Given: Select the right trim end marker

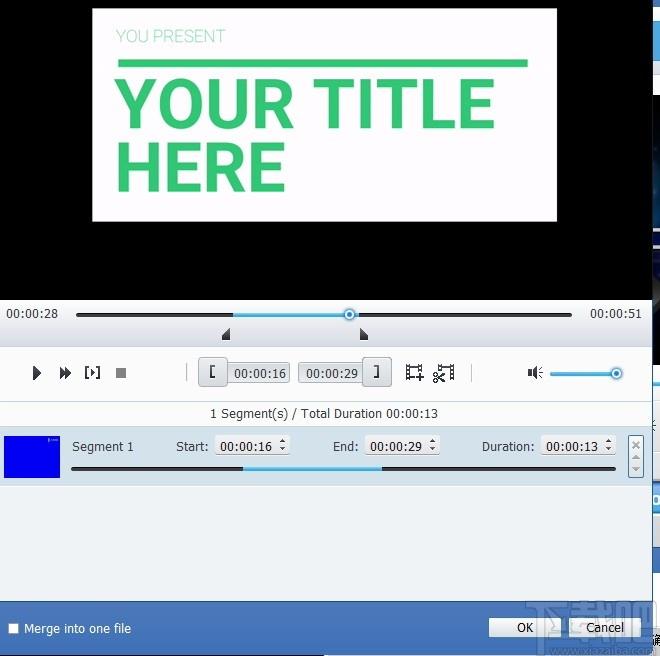Looking at the screenshot, I should (364, 334).
